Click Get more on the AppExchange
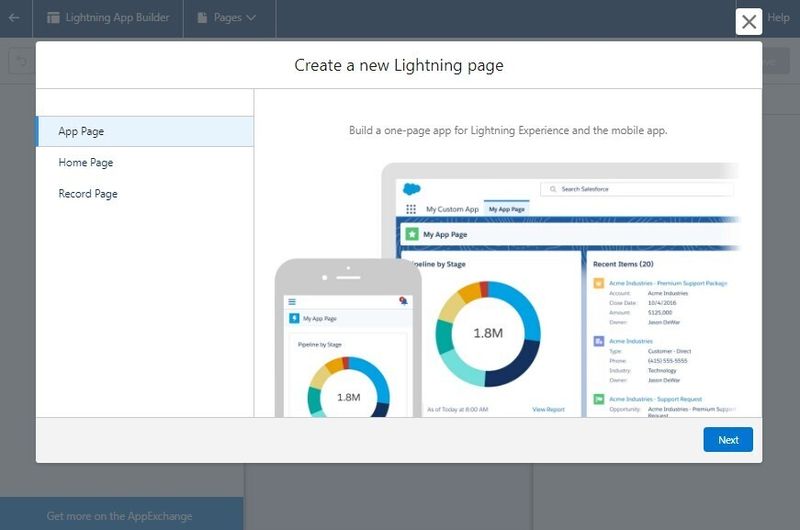 [119, 516]
